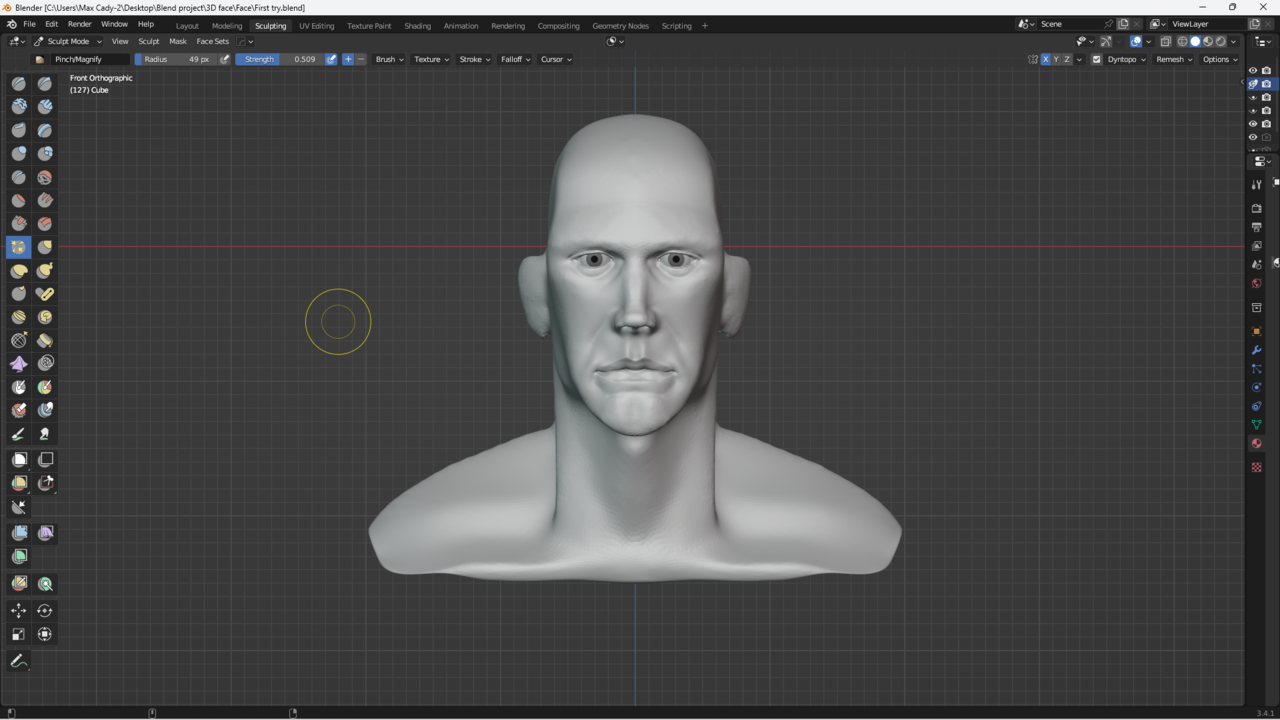Switch to the Layout workspace tab
1280x720 pixels.
pos(187,25)
